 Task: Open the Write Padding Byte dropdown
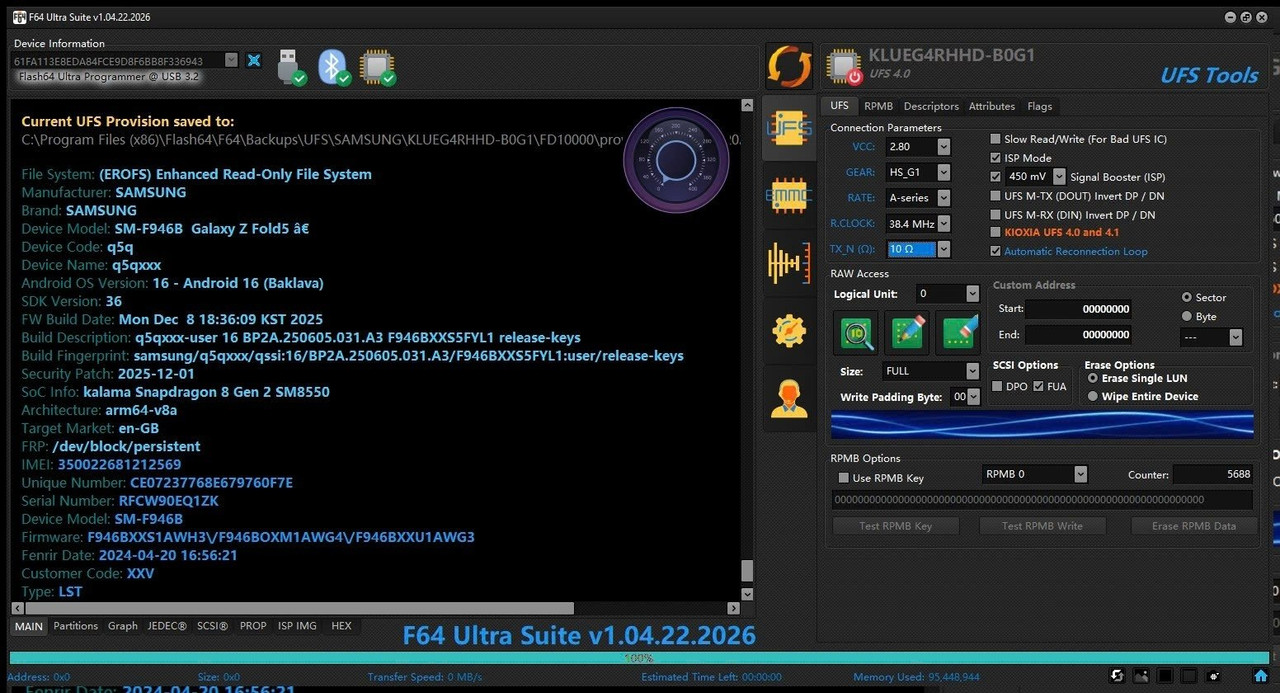pyautogui.click(x=974, y=397)
